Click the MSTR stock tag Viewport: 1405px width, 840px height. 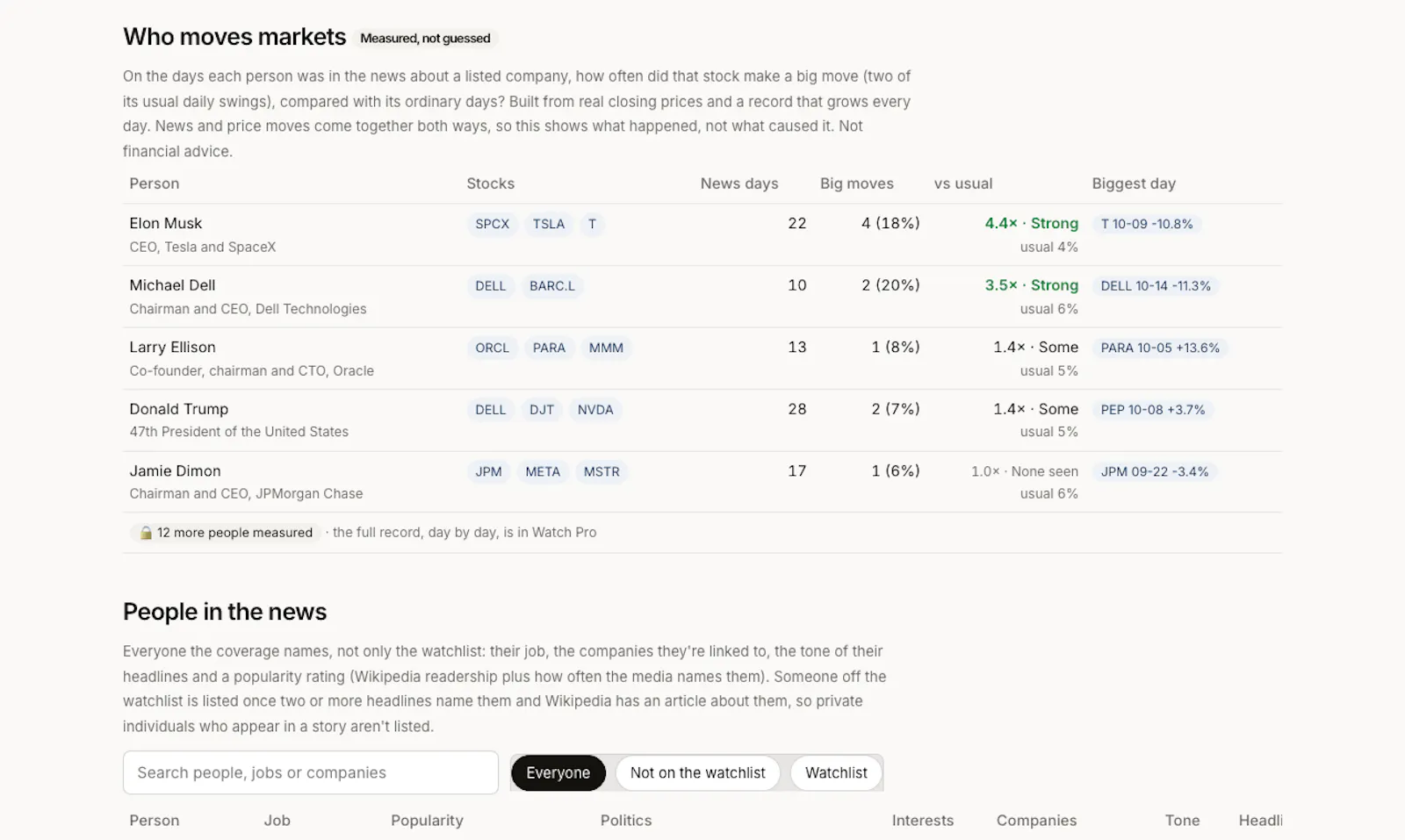(602, 472)
